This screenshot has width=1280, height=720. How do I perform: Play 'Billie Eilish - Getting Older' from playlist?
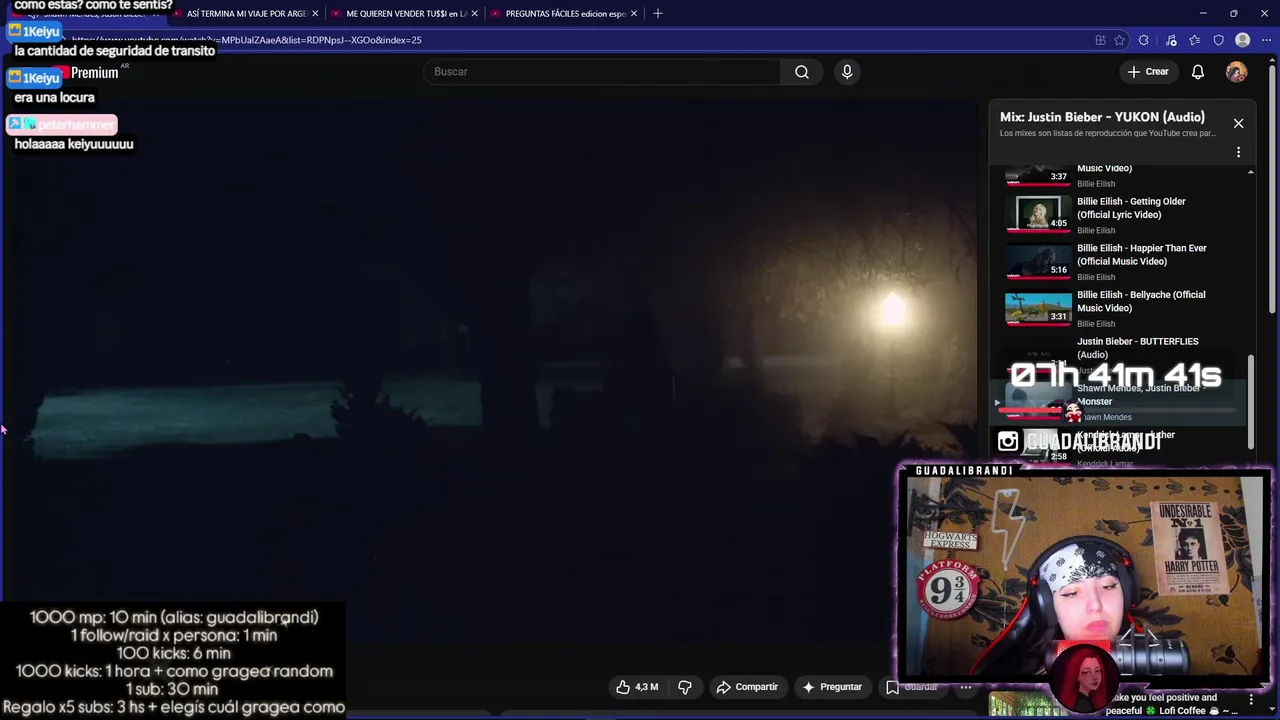[1131, 208]
